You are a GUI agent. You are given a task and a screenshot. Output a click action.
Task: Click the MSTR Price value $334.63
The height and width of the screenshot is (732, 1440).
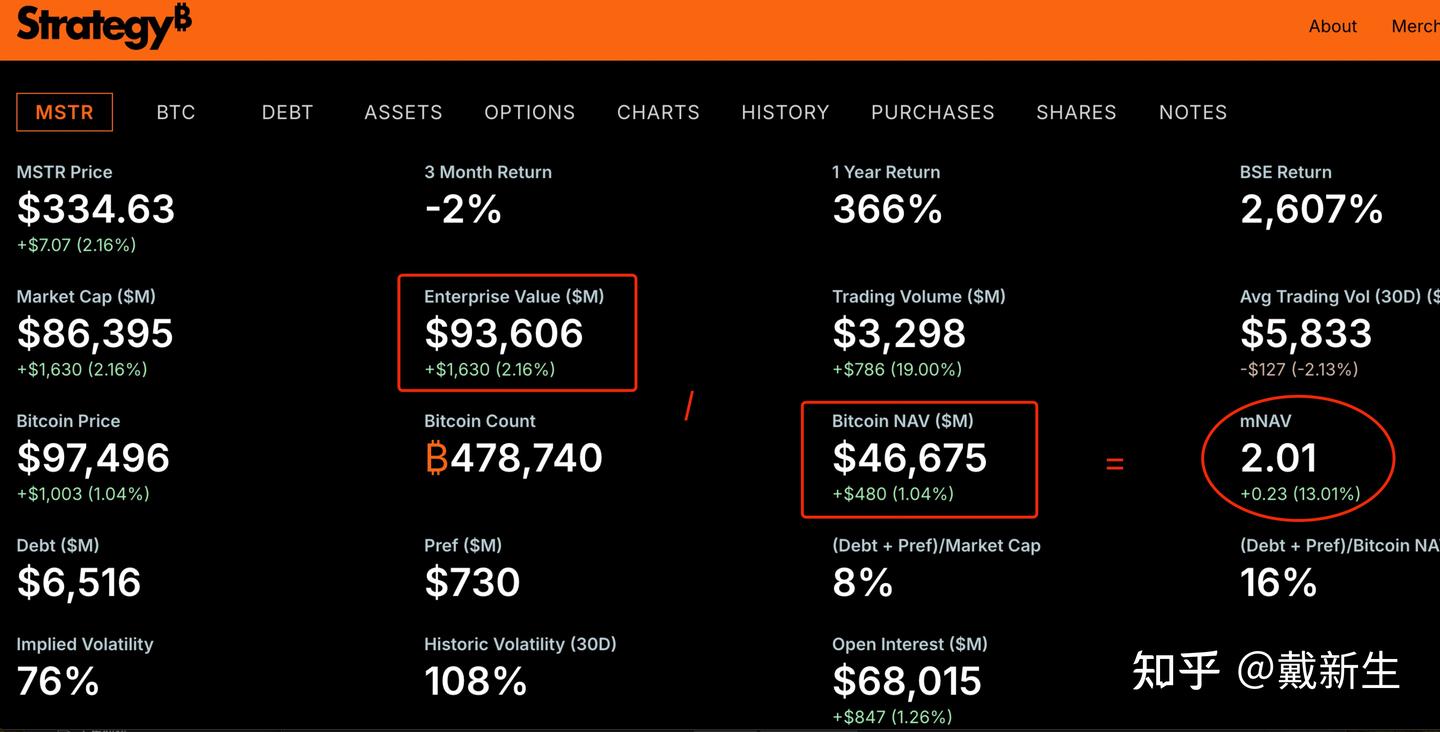96,209
